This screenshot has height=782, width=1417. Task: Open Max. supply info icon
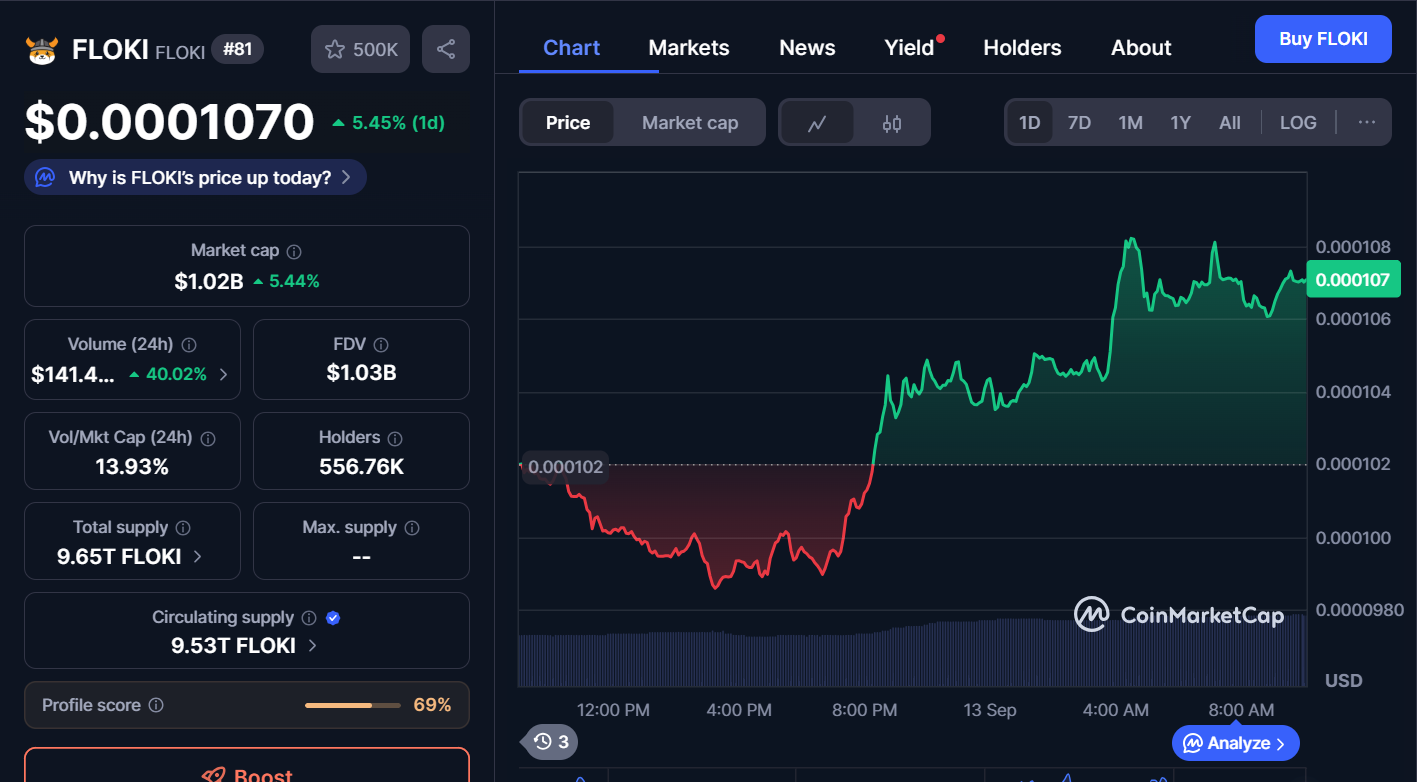[x=412, y=528]
